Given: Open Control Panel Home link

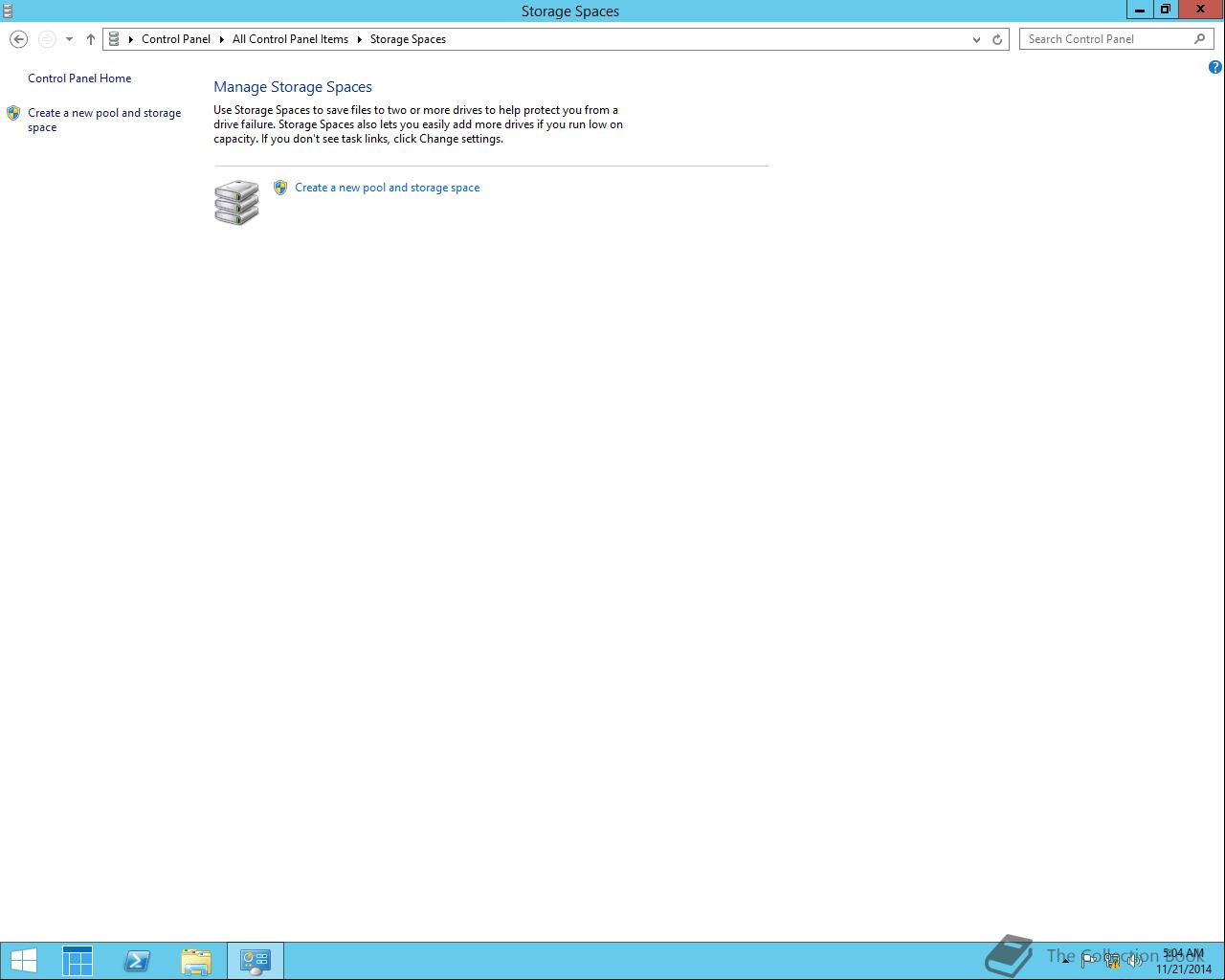Looking at the screenshot, I should [79, 78].
